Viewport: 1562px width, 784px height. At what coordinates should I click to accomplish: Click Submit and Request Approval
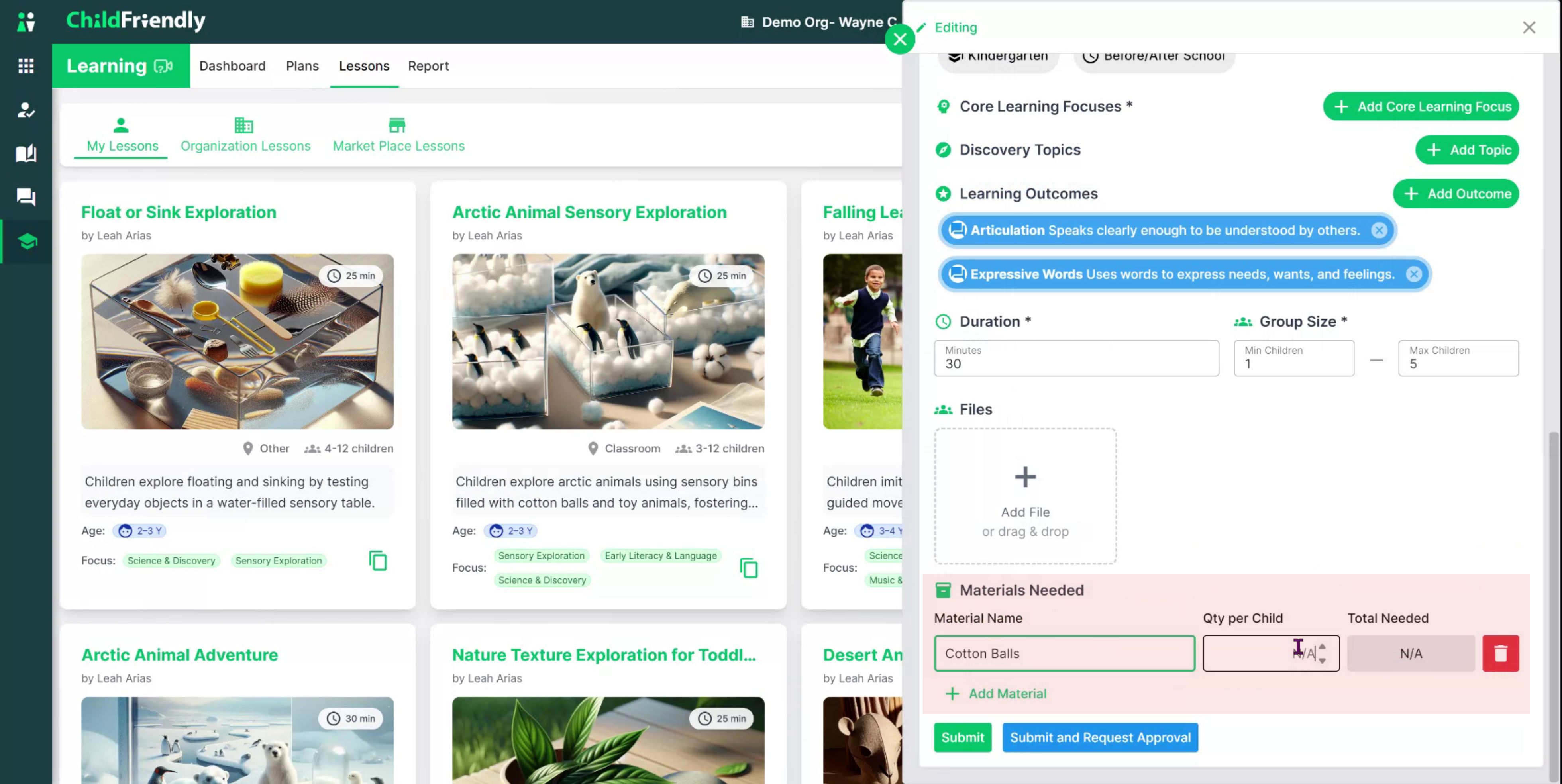tap(1100, 738)
